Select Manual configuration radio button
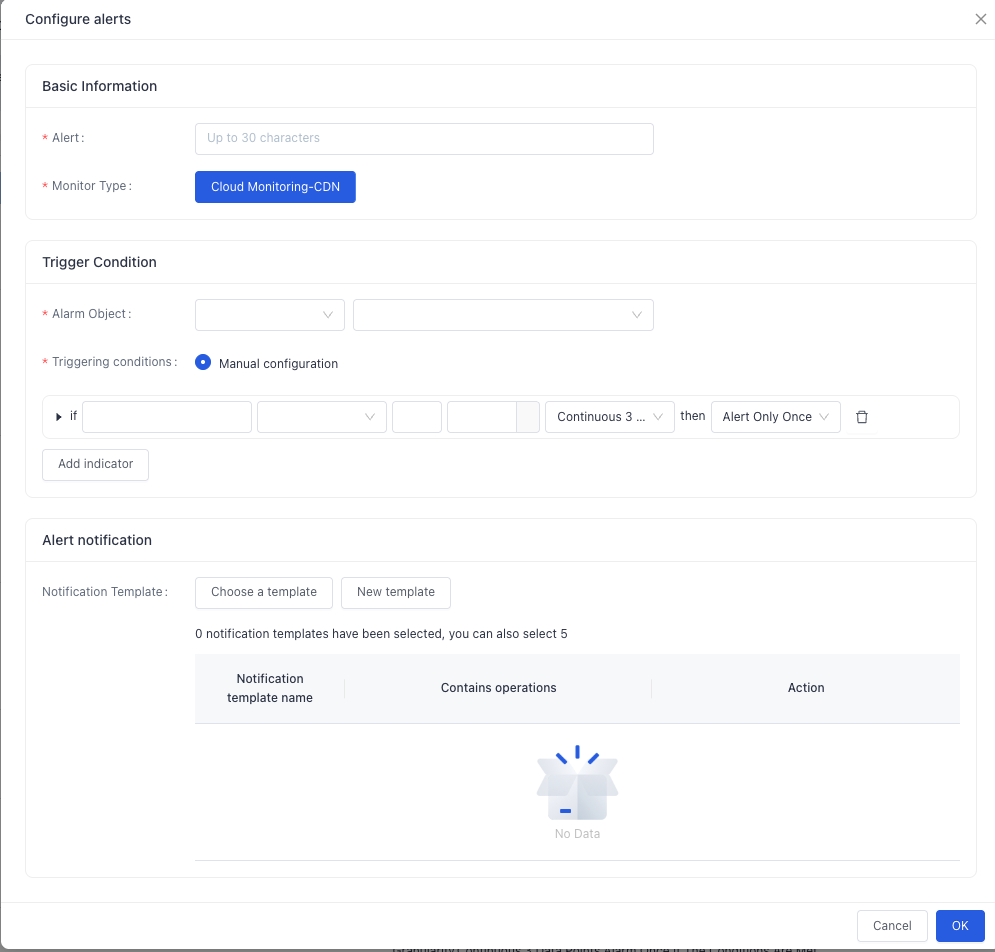Screen dimensions: 995x952 point(203,362)
